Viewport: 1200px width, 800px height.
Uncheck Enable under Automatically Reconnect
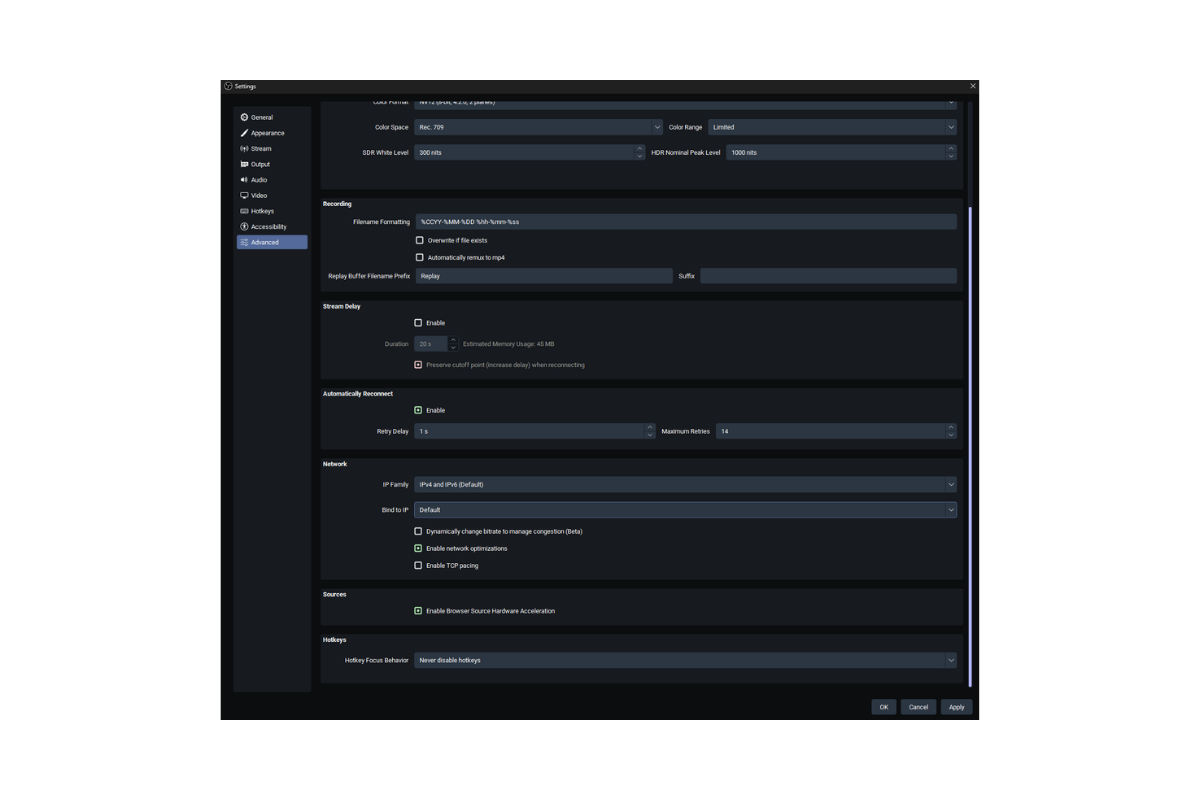418,410
